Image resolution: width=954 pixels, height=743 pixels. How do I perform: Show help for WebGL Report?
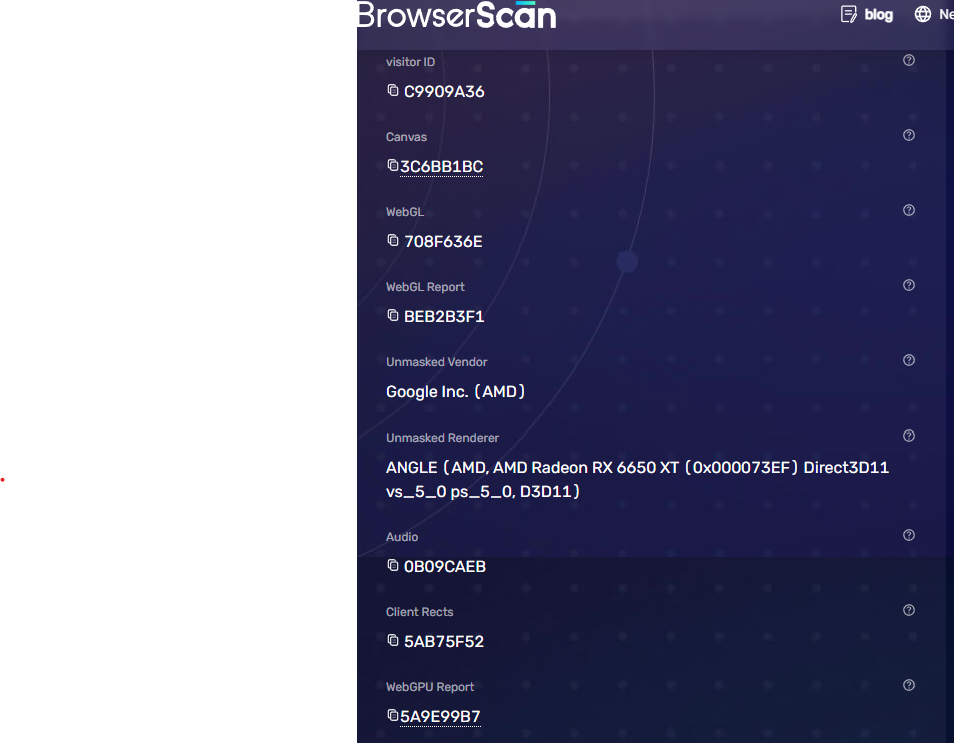[909, 285]
